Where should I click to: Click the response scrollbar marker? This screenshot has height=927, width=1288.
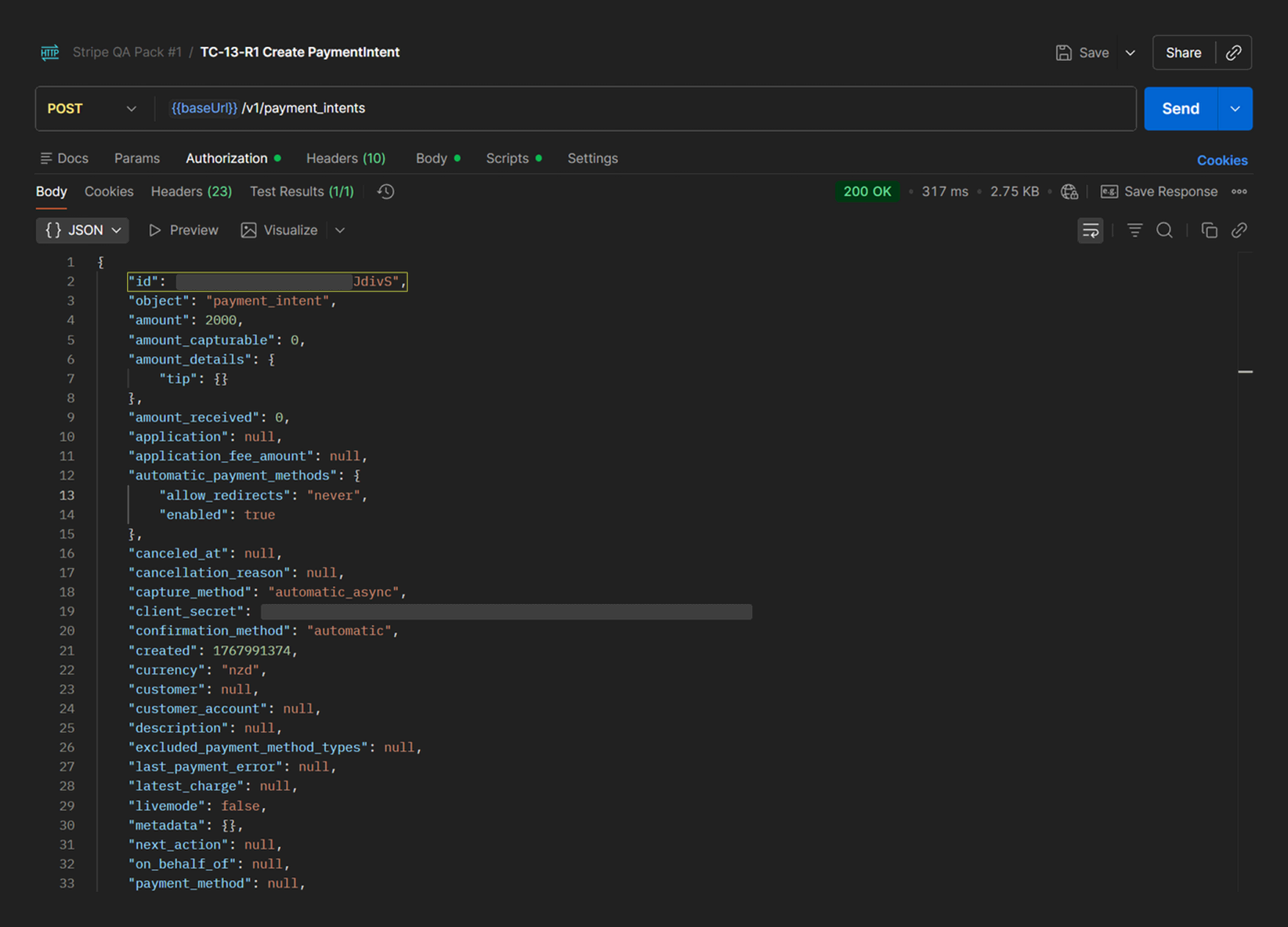(x=1246, y=372)
